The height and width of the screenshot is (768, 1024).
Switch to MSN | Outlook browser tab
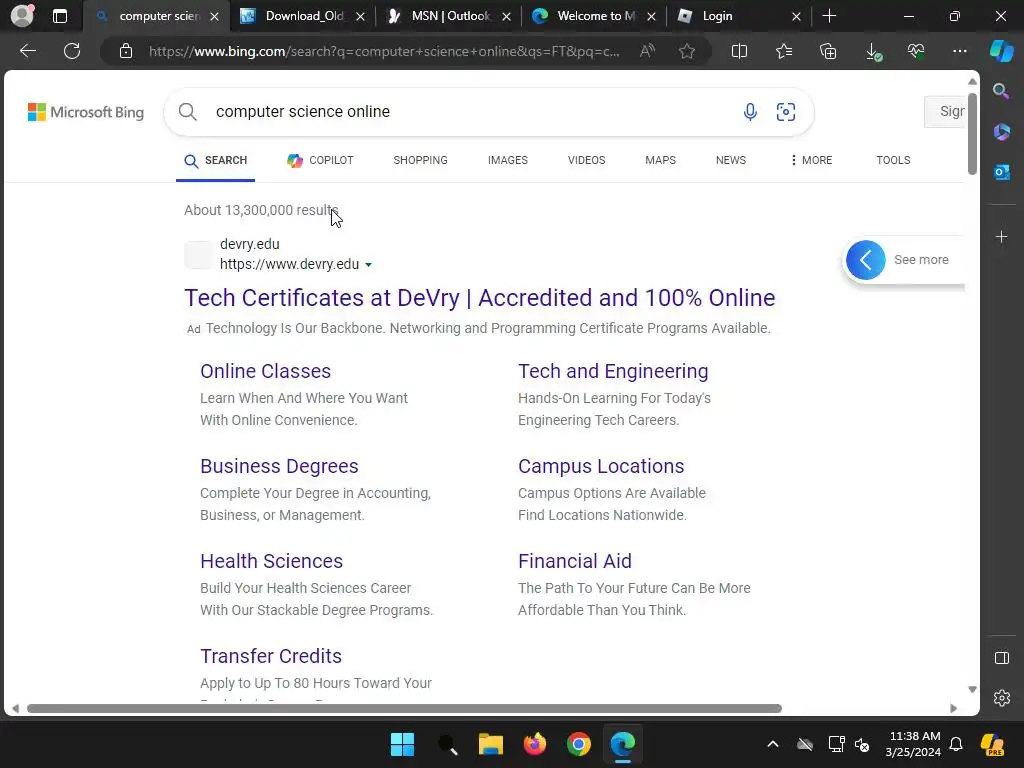(449, 16)
